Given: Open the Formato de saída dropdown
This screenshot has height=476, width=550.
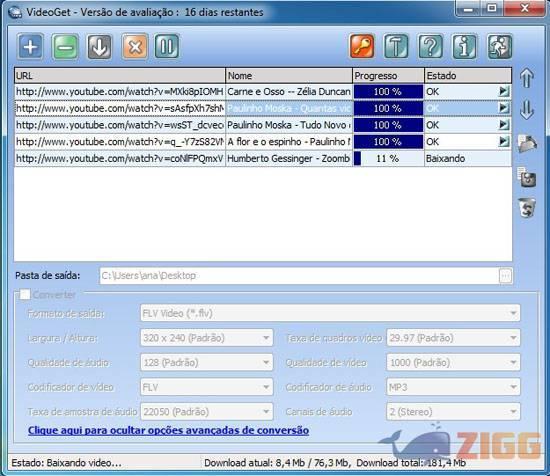Looking at the screenshot, I should (x=330, y=313).
